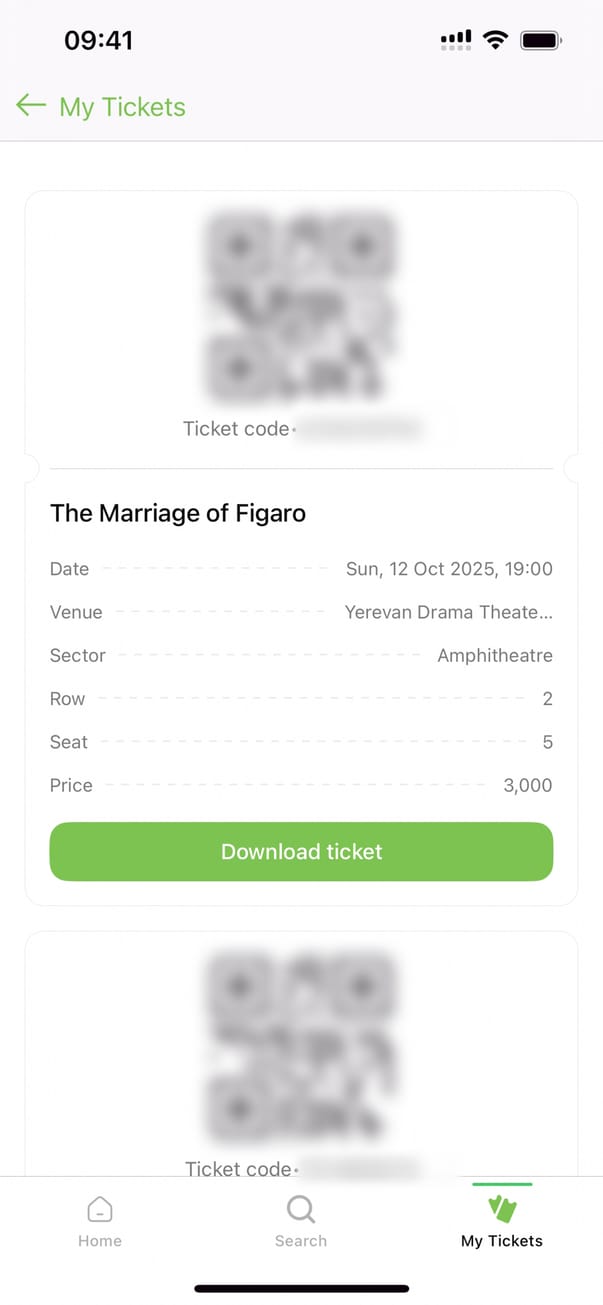The image size is (603, 1305).
Task: Tap the first blurred ticket code
Action: [x=360, y=430]
